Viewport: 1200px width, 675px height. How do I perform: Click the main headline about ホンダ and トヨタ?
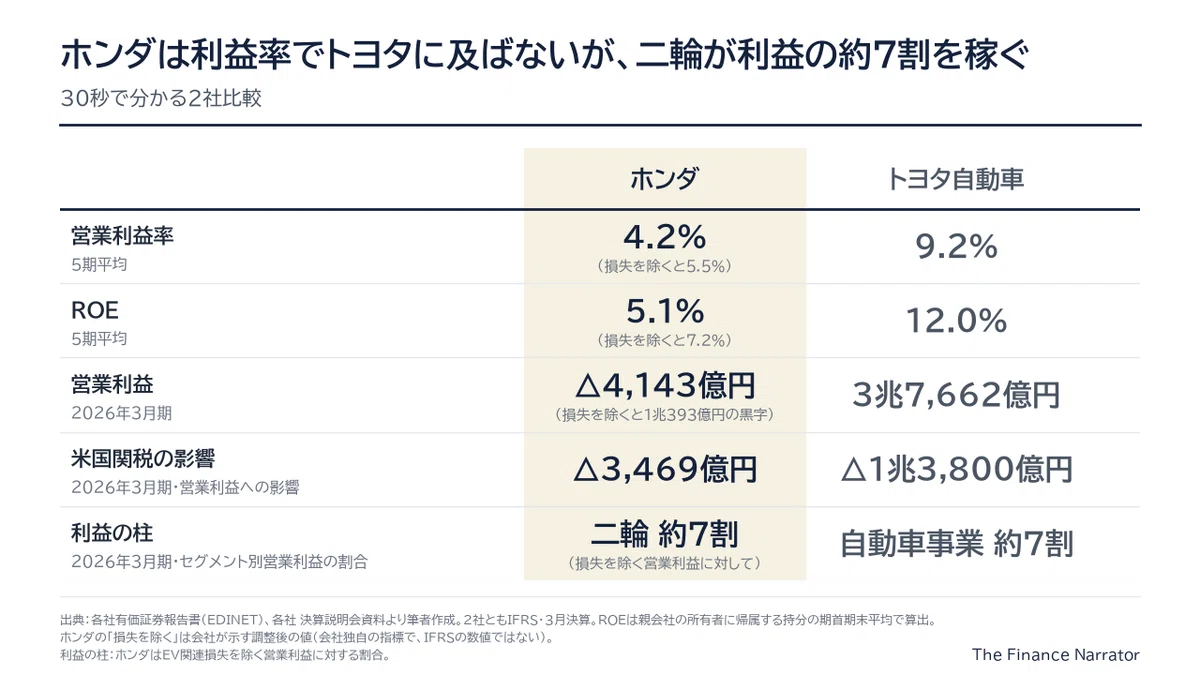(545, 56)
